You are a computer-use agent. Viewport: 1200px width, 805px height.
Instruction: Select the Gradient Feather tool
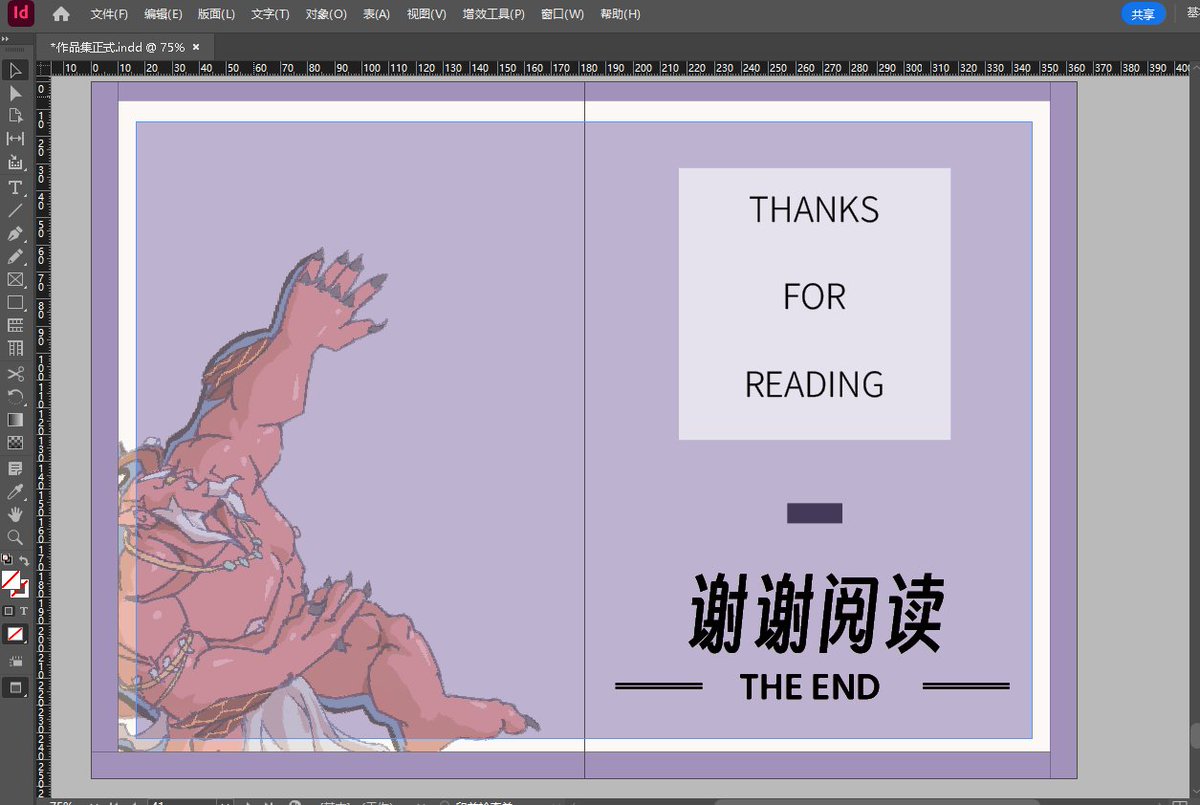pos(15,442)
